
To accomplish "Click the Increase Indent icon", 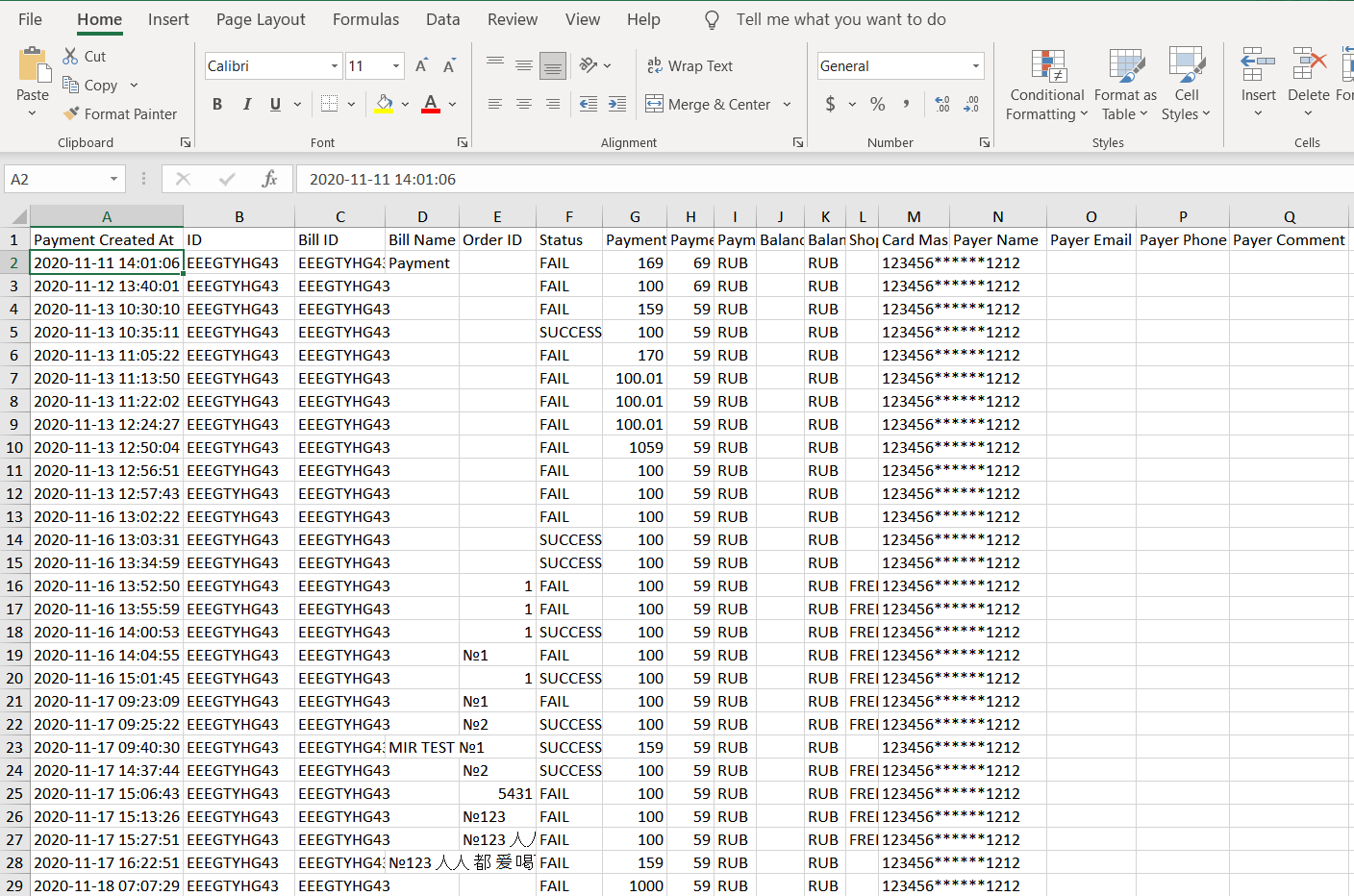I will pos(617,104).
